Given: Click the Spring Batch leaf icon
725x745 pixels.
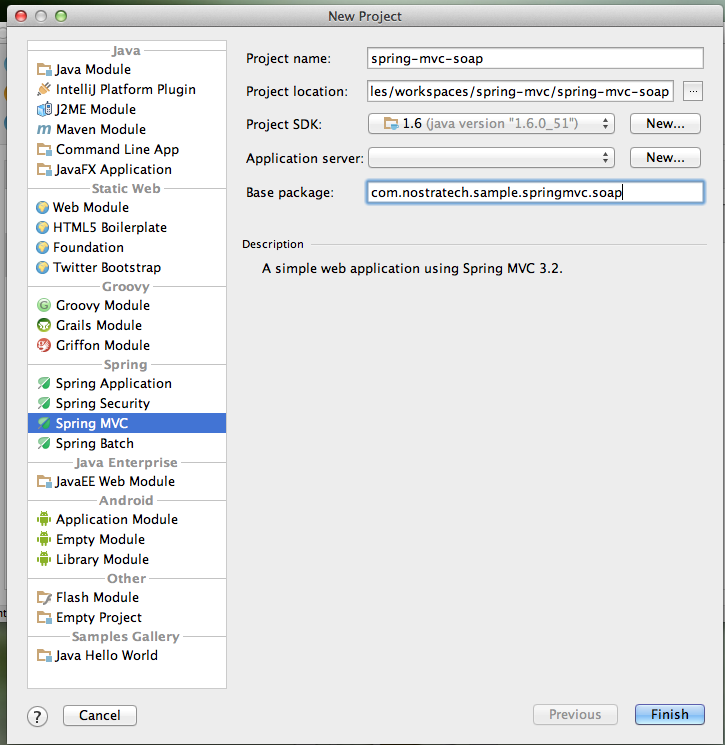Looking at the screenshot, I should coord(44,443).
